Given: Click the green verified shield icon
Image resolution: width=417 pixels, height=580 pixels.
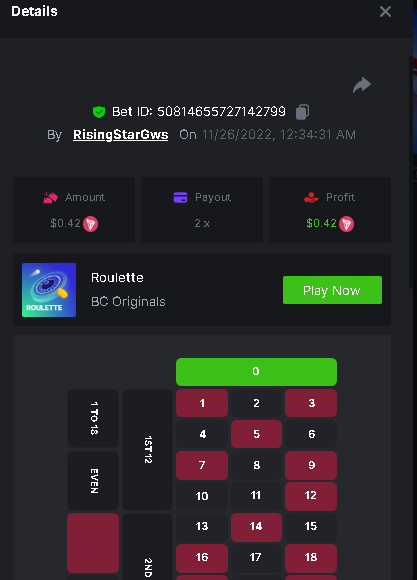Looking at the screenshot, I should [99, 112].
